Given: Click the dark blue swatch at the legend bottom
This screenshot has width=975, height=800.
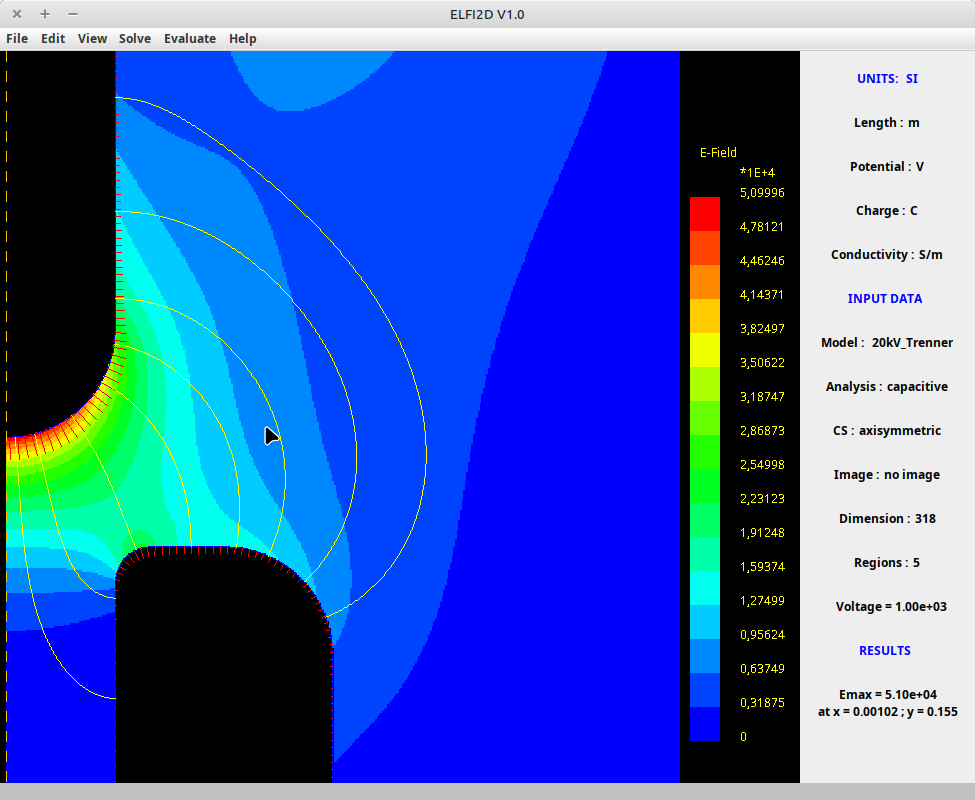Looking at the screenshot, I should (x=704, y=724).
